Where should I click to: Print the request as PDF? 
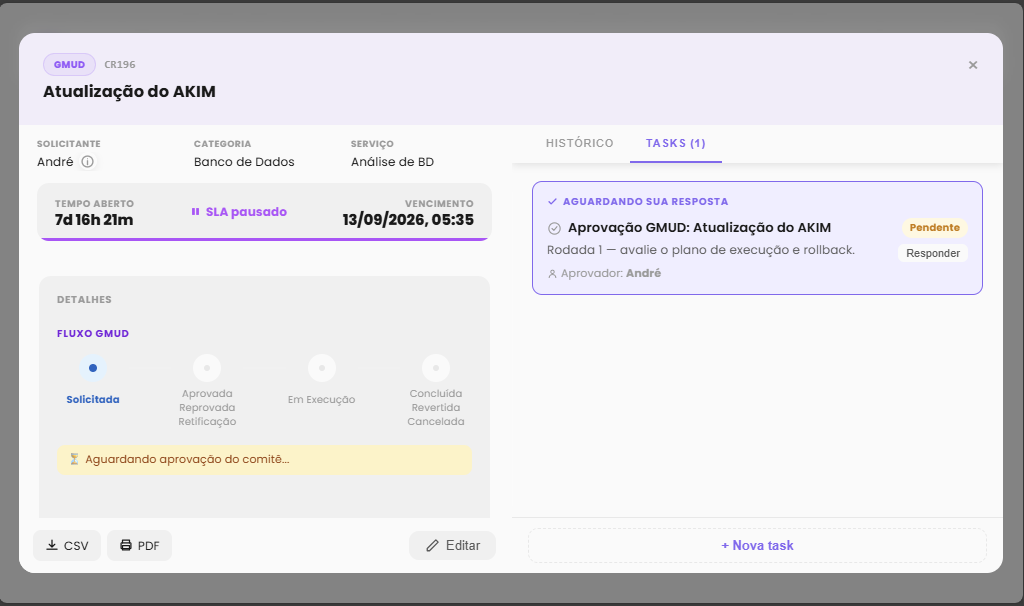point(139,545)
